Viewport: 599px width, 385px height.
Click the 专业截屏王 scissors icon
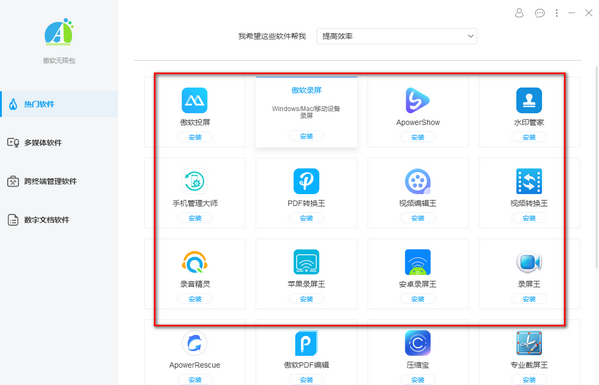(529, 343)
